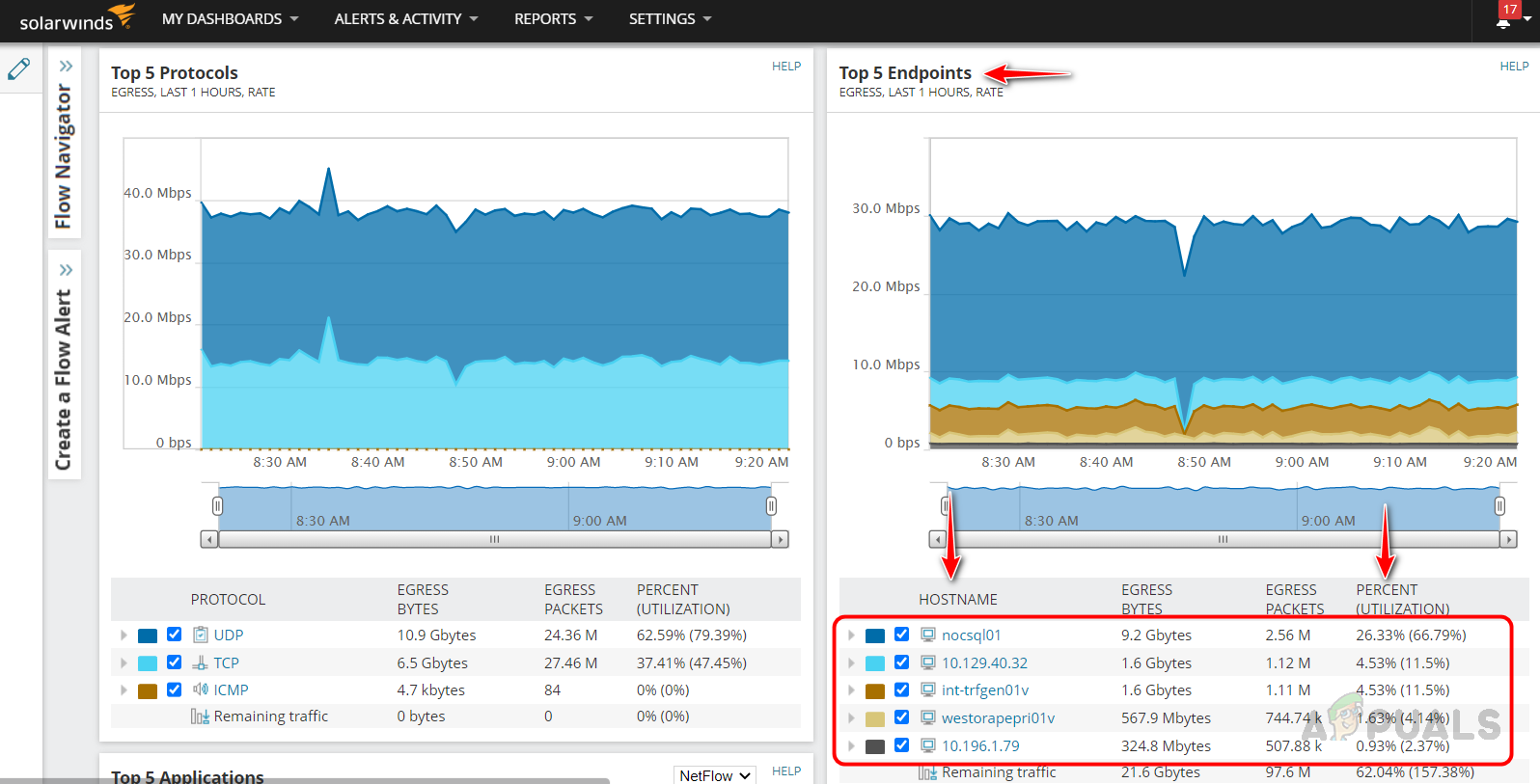Uncheck the 10.196.1.79 endpoint checkbox
The image size is (1540, 784).
(901, 745)
